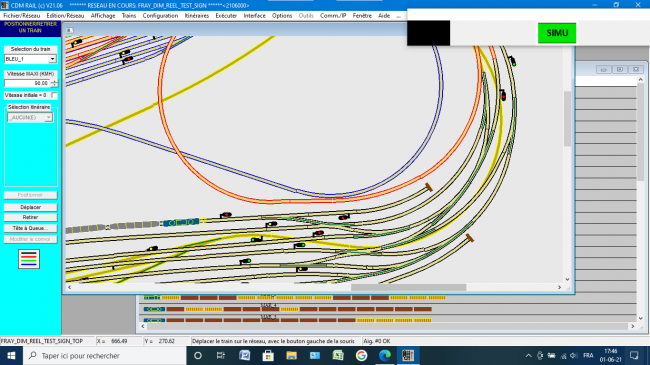Launch Microsoft Edge from the taskbar

[385, 355]
